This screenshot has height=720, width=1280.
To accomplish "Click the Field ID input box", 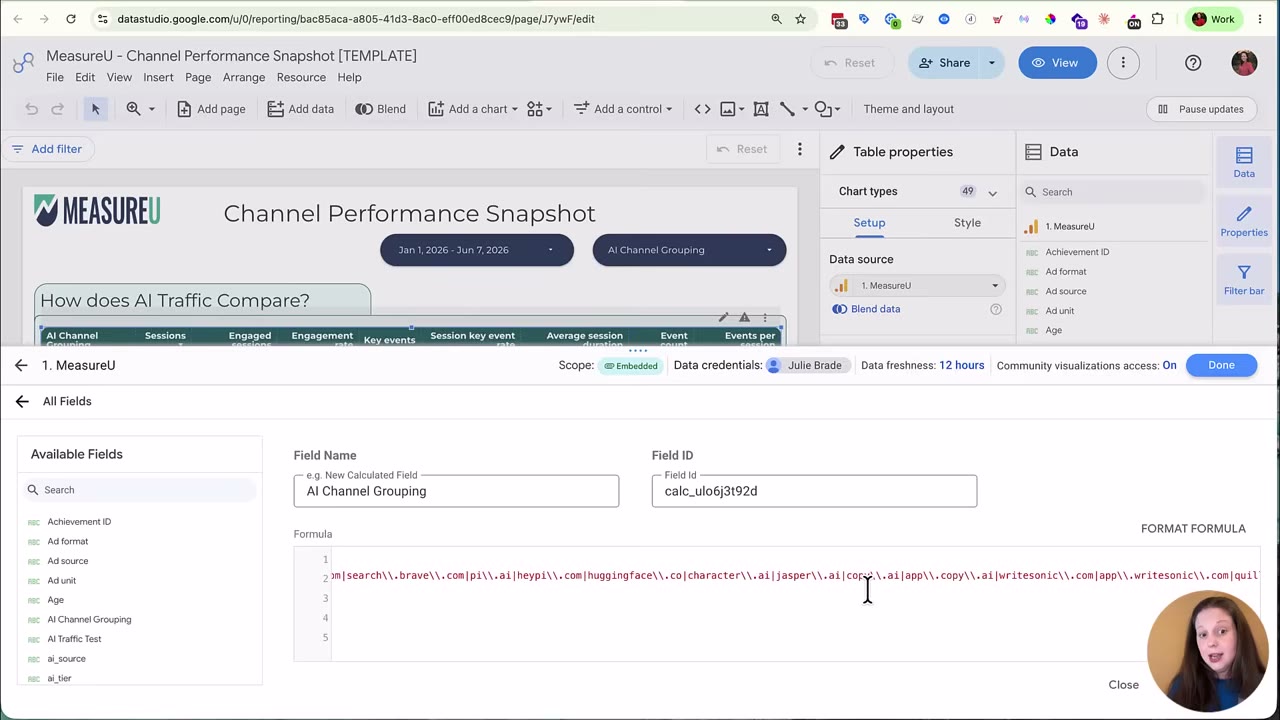I will [814, 491].
